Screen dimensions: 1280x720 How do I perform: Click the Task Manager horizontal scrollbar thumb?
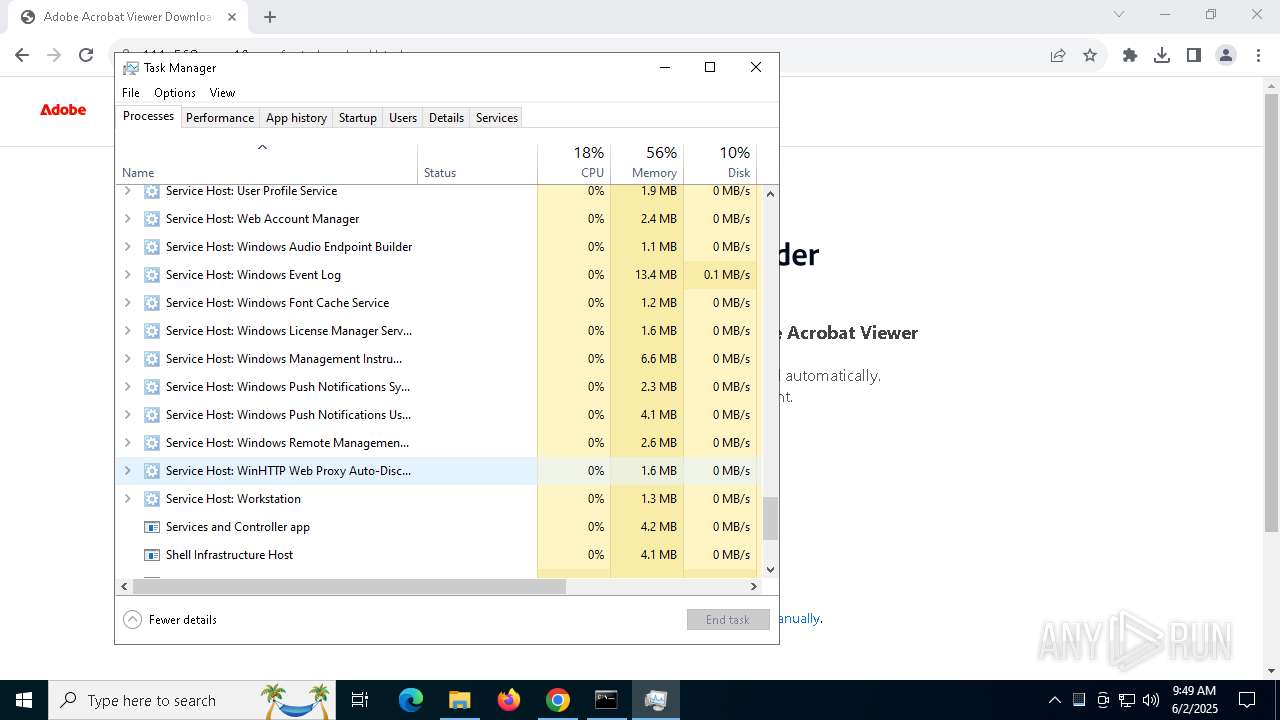coord(349,586)
